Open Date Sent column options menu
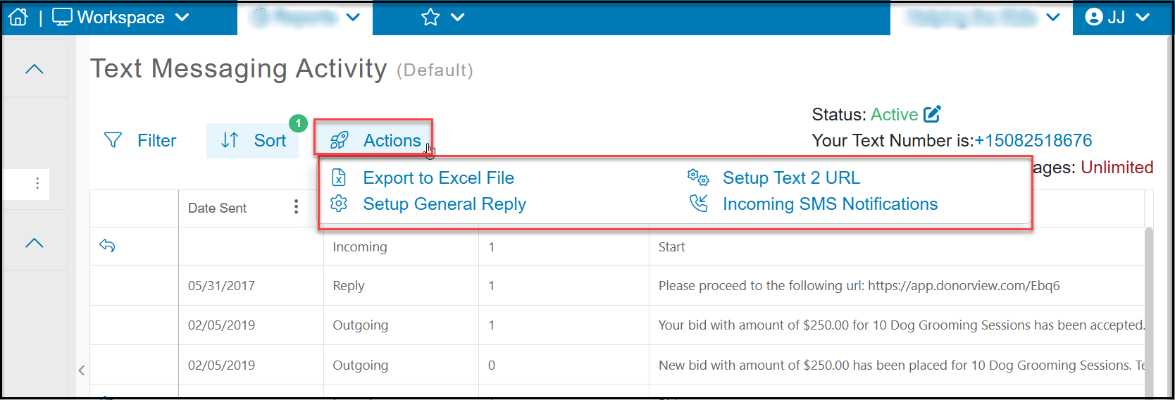The height and width of the screenshot is (400, 1175). [x=297, y=207]
